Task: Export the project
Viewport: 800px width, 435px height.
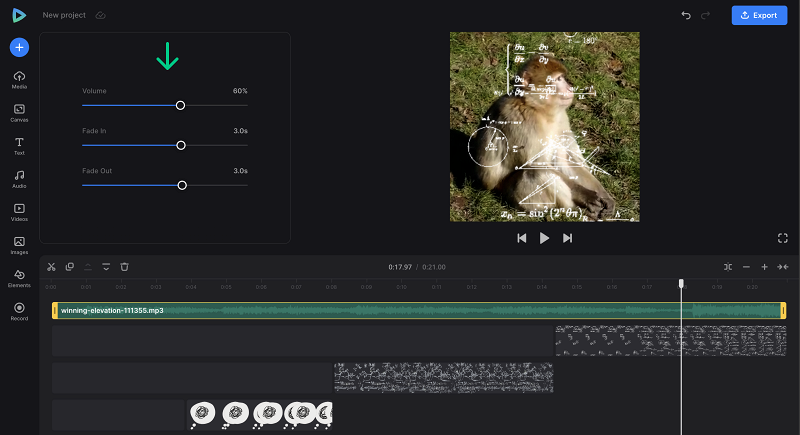Action: pos(759,15)
